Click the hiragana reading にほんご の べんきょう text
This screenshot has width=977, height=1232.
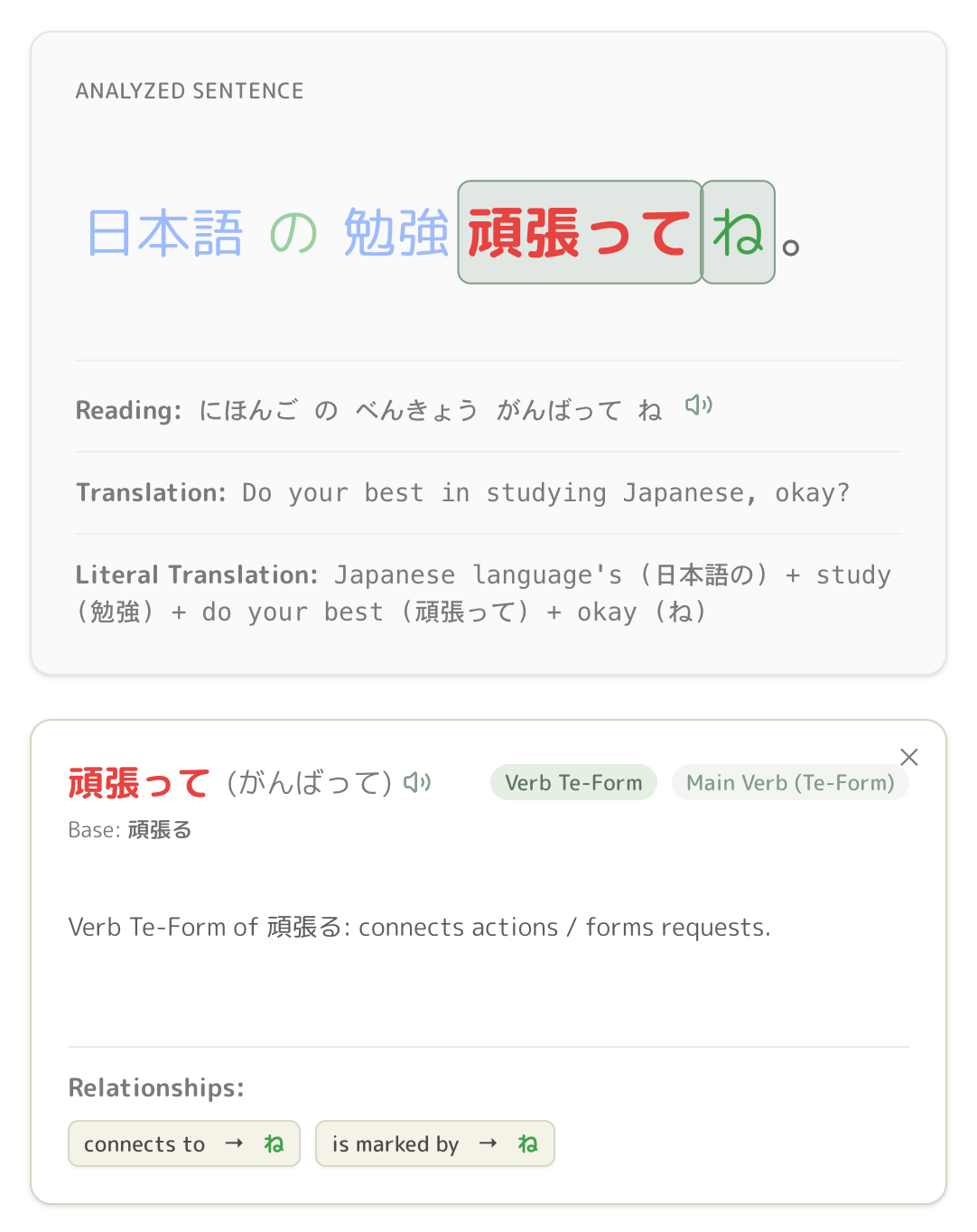pyautogui.click(x=339, y=410)
